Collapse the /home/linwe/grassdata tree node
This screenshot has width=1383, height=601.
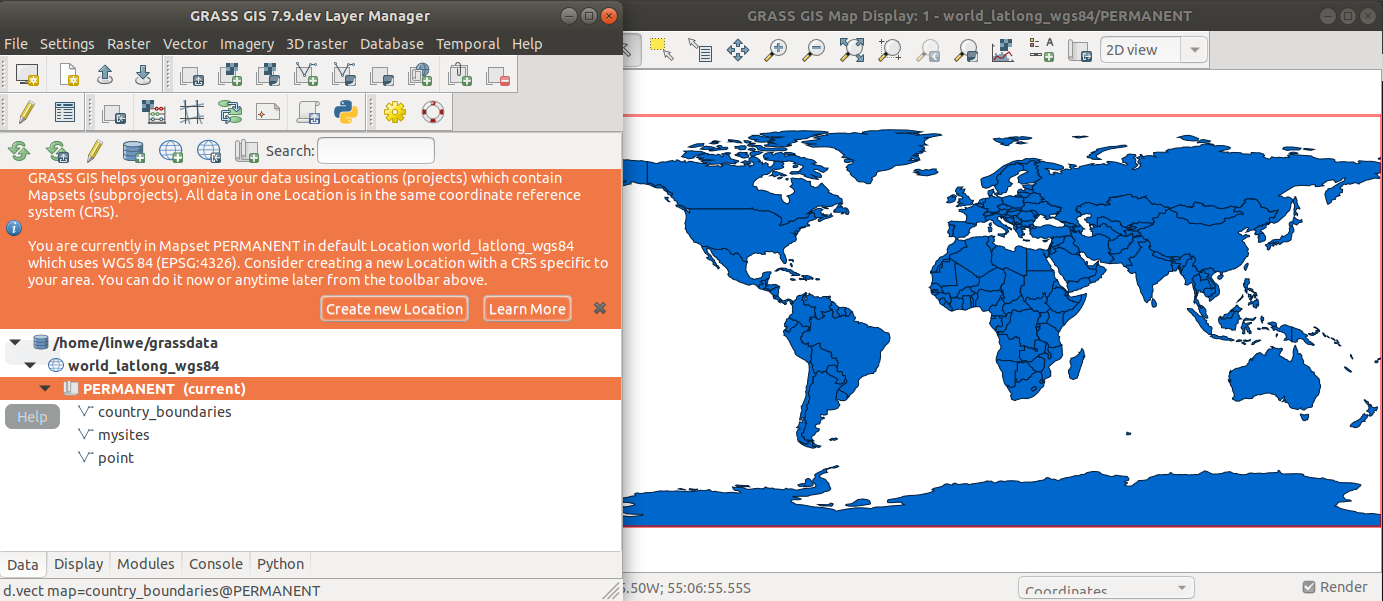pyautogui.click(x=15, y=343)
